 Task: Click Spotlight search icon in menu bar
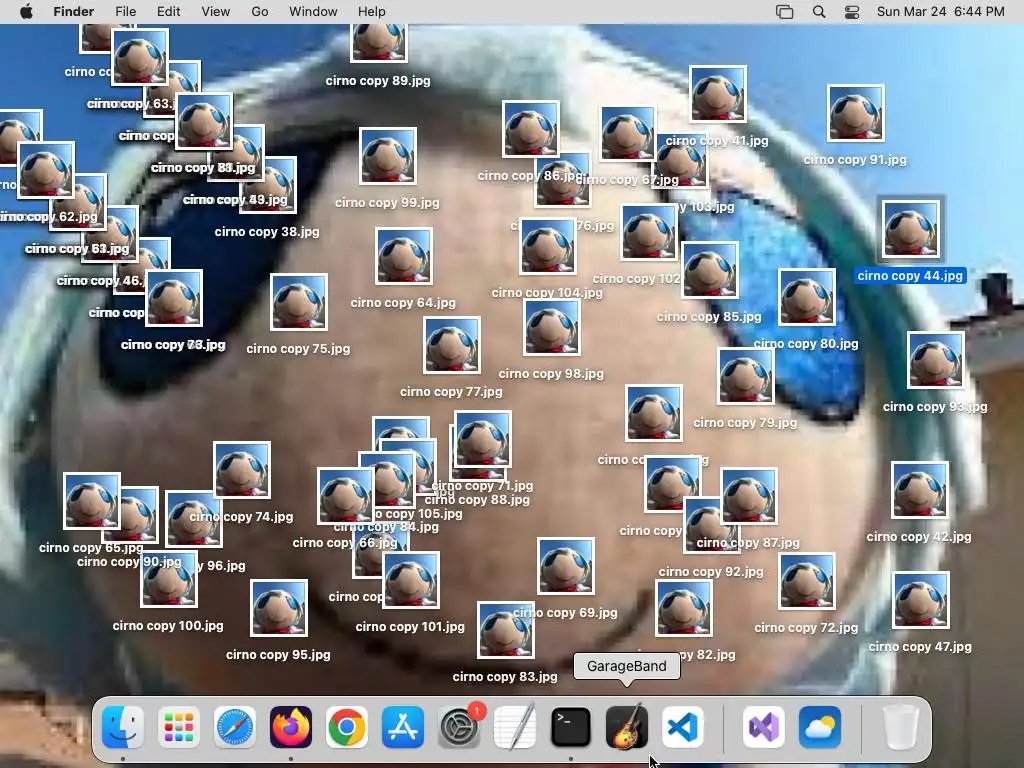pos(819,12)
